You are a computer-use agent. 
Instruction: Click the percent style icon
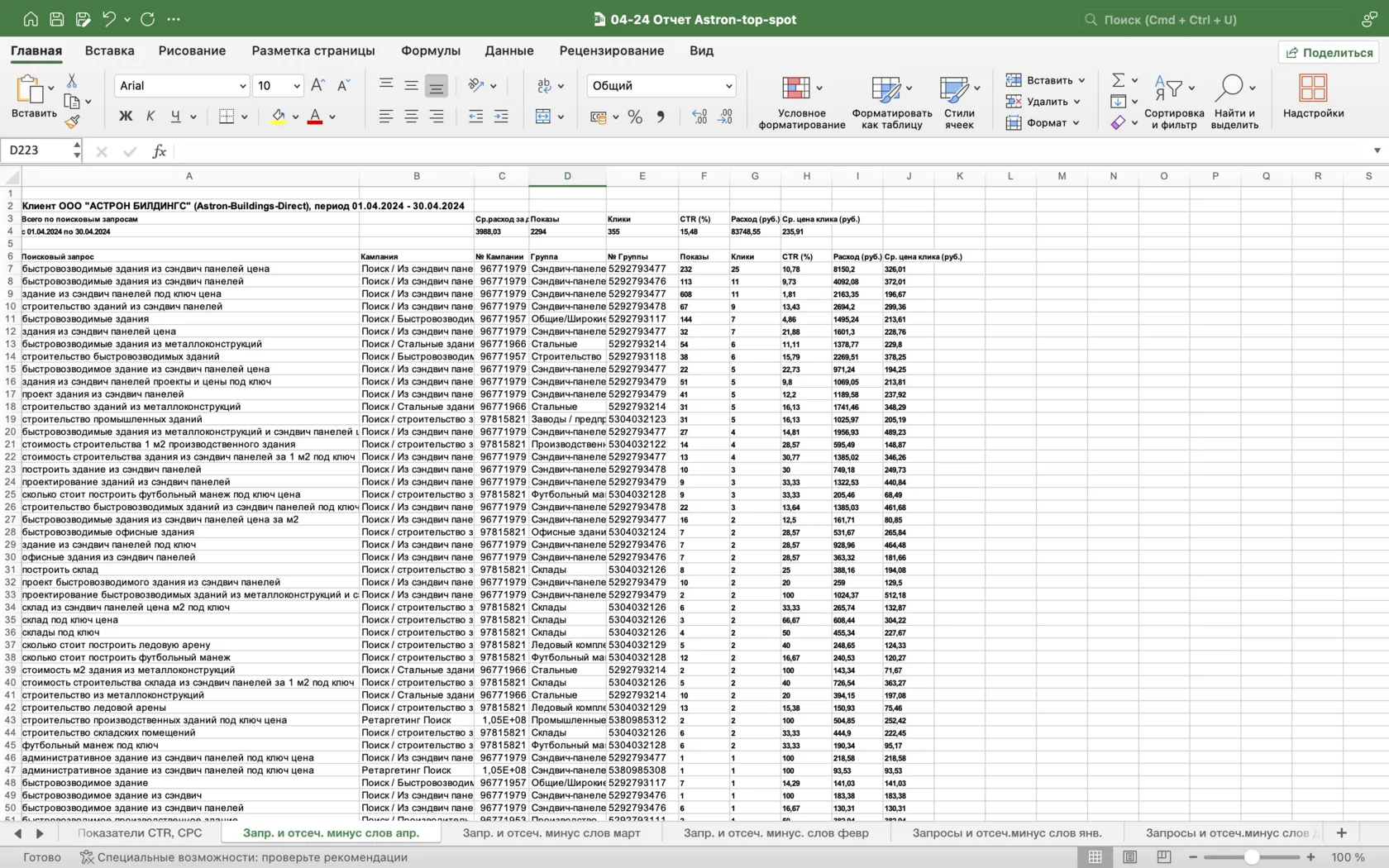635,117
